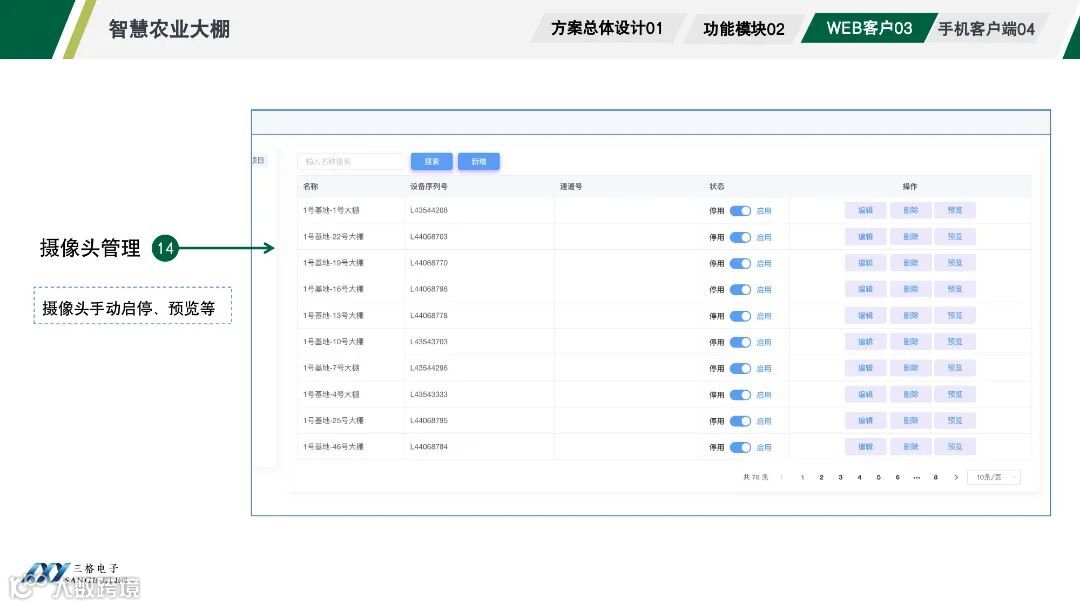Image resolution: width=1080 pixels, height=607 pixels.
Task: Go to next page of camera list
Action: (x=955, y=477)
